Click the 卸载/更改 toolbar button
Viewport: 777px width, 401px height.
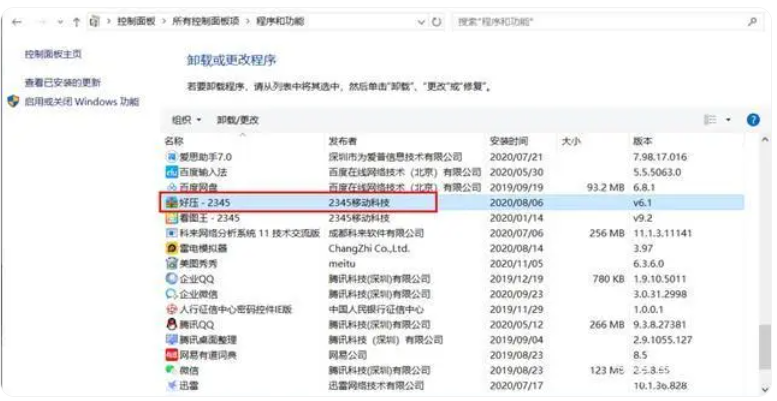pos(238,120)
